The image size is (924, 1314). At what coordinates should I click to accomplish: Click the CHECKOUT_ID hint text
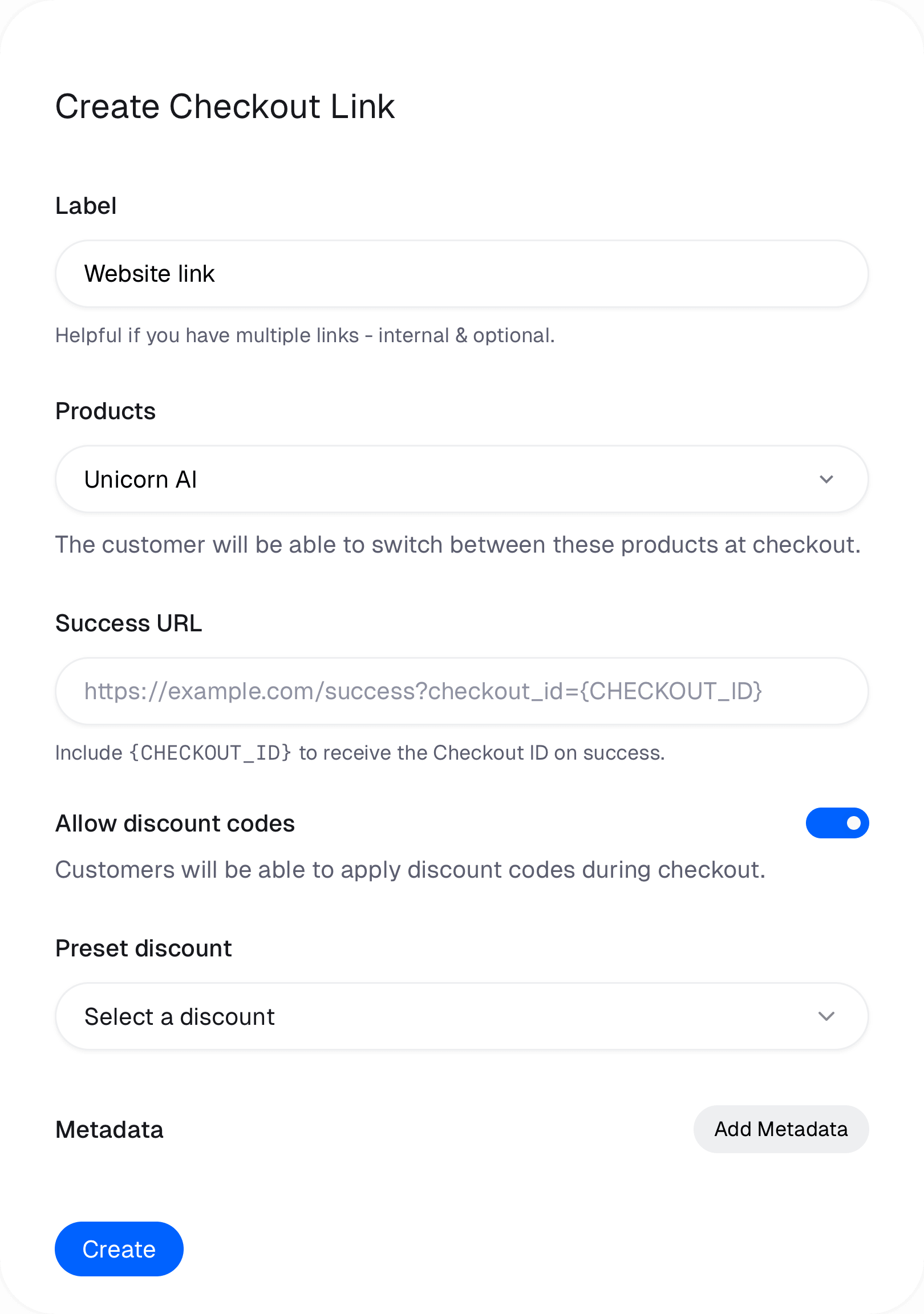[x=360, y=753]
